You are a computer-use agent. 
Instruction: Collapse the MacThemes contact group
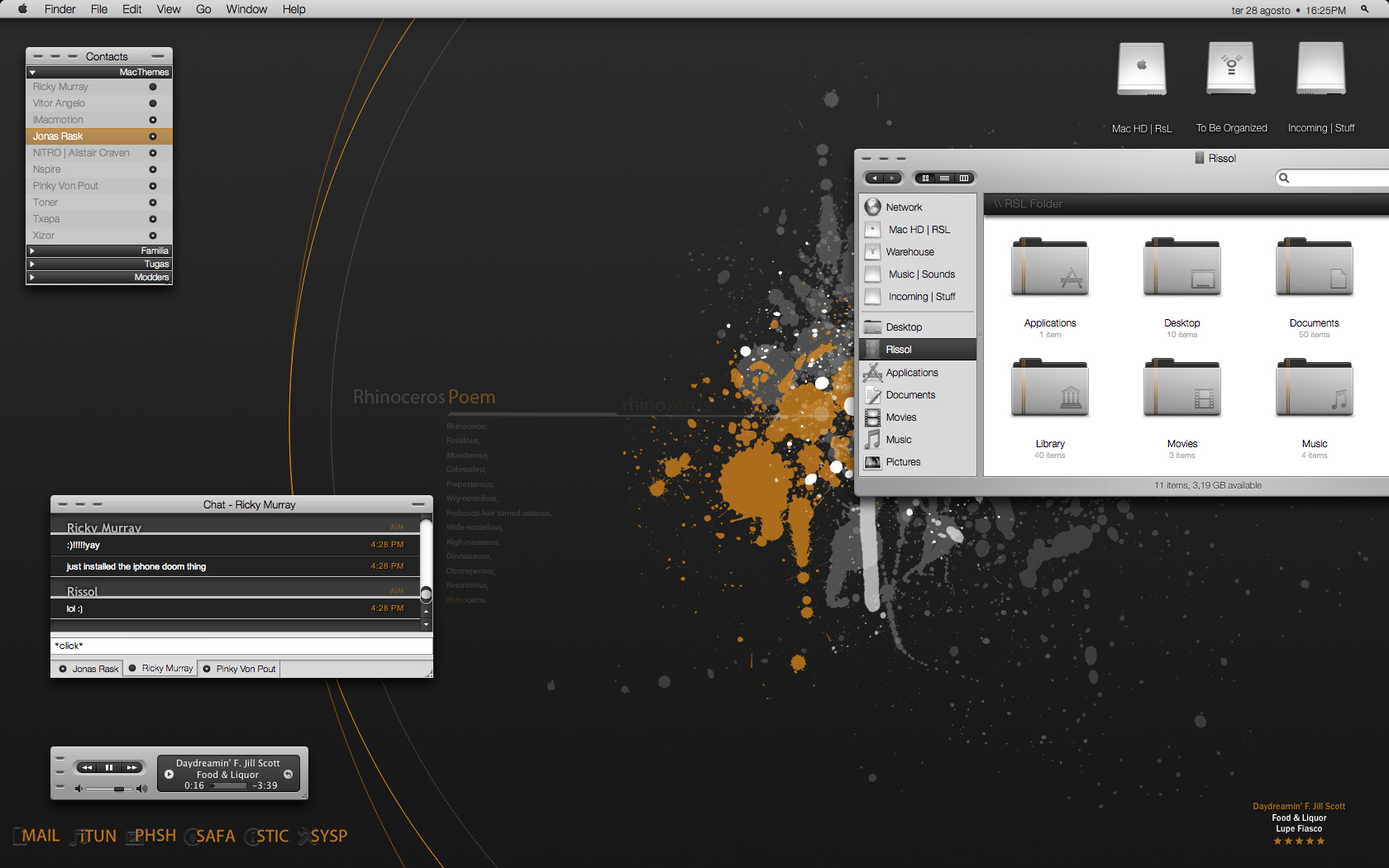[32, 73]
